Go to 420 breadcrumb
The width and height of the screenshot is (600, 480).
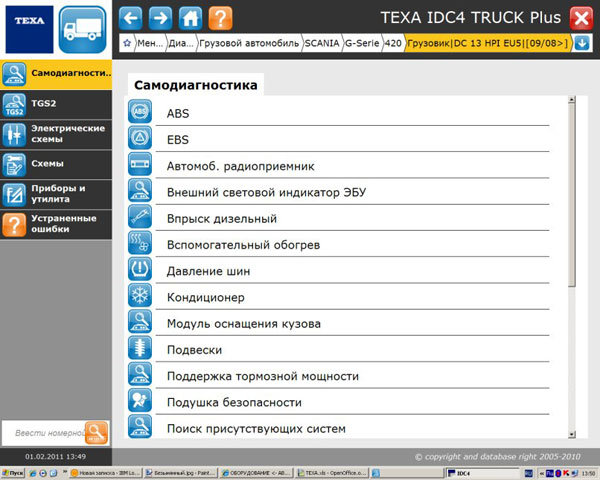[x=393, y=43]
